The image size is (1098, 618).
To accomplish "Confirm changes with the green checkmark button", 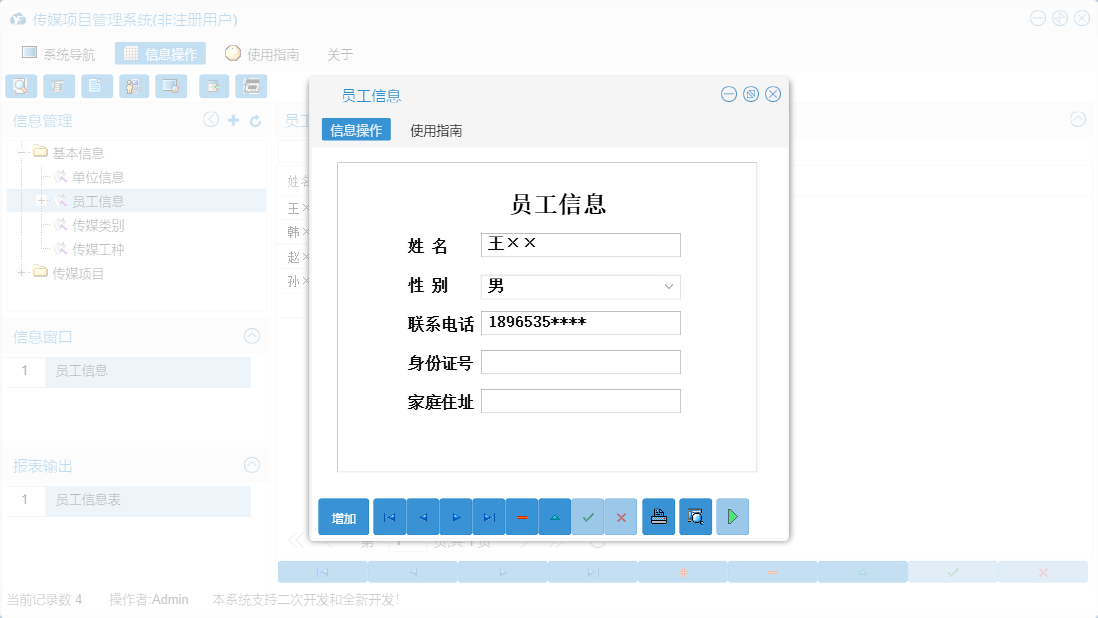I will tap(588, 517).
